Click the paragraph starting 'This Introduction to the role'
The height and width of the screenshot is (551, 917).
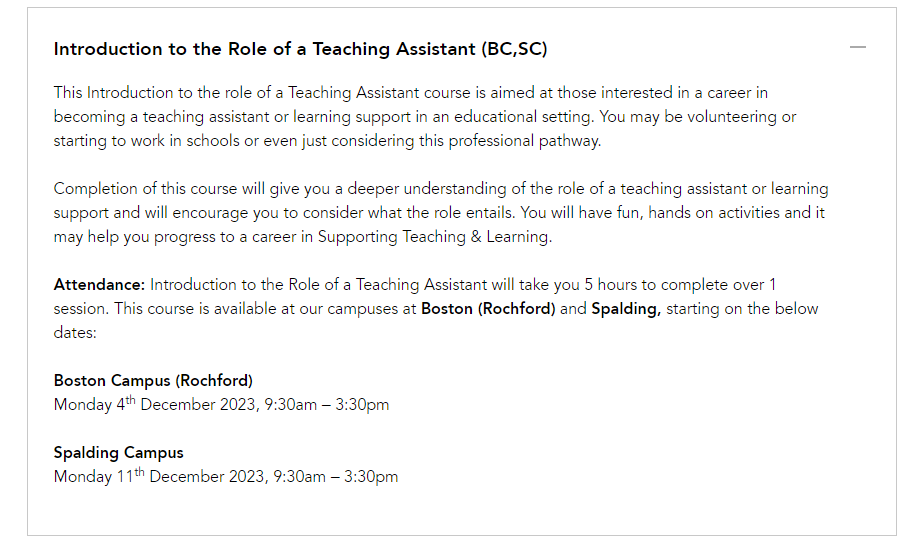click(x=425, y=116)
